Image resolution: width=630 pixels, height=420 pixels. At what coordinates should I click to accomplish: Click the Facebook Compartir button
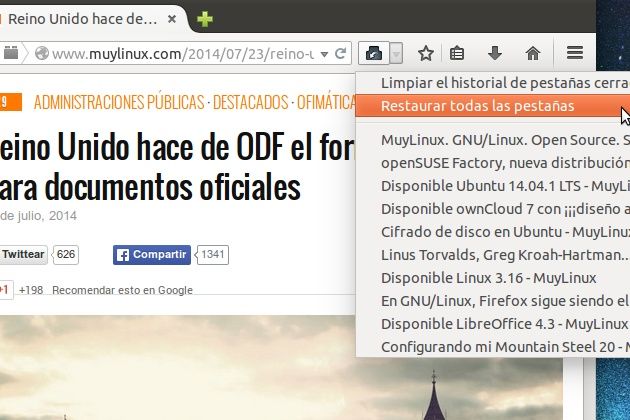tap(152, 255)
